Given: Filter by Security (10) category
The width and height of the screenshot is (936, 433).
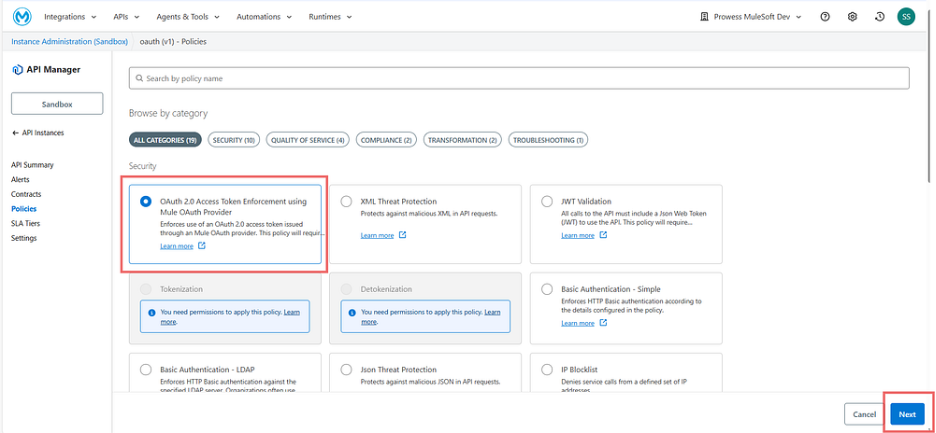Looking at the screenshot, I should click(x=234, y=140).
